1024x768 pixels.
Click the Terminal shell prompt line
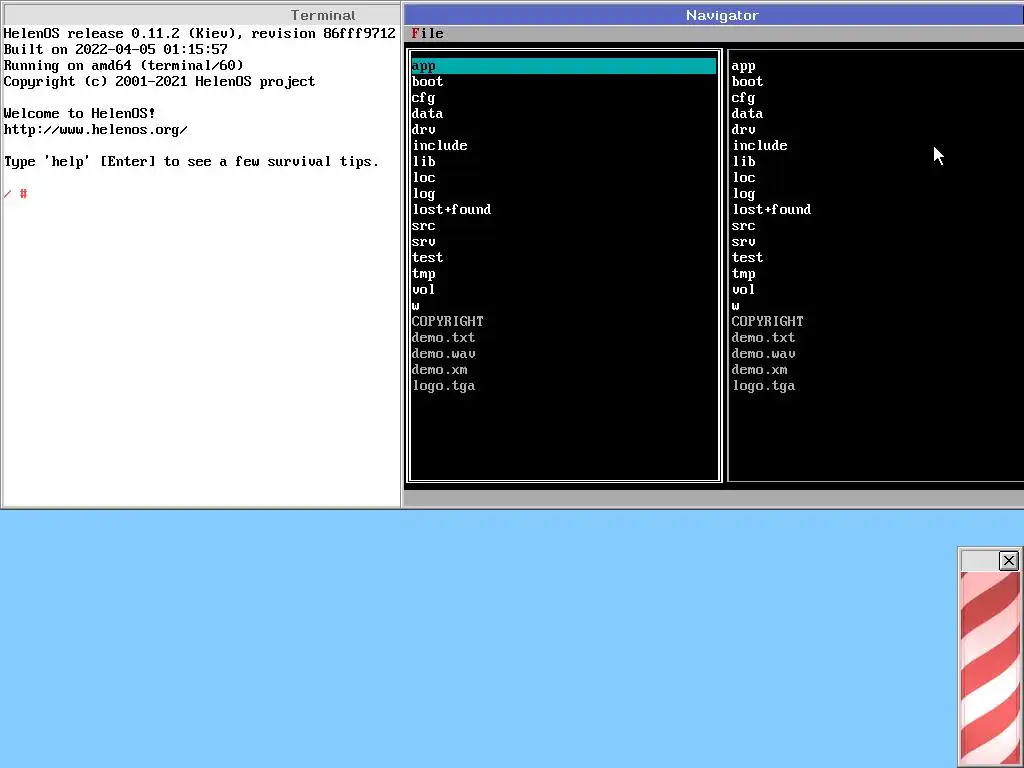pos(16,194)
